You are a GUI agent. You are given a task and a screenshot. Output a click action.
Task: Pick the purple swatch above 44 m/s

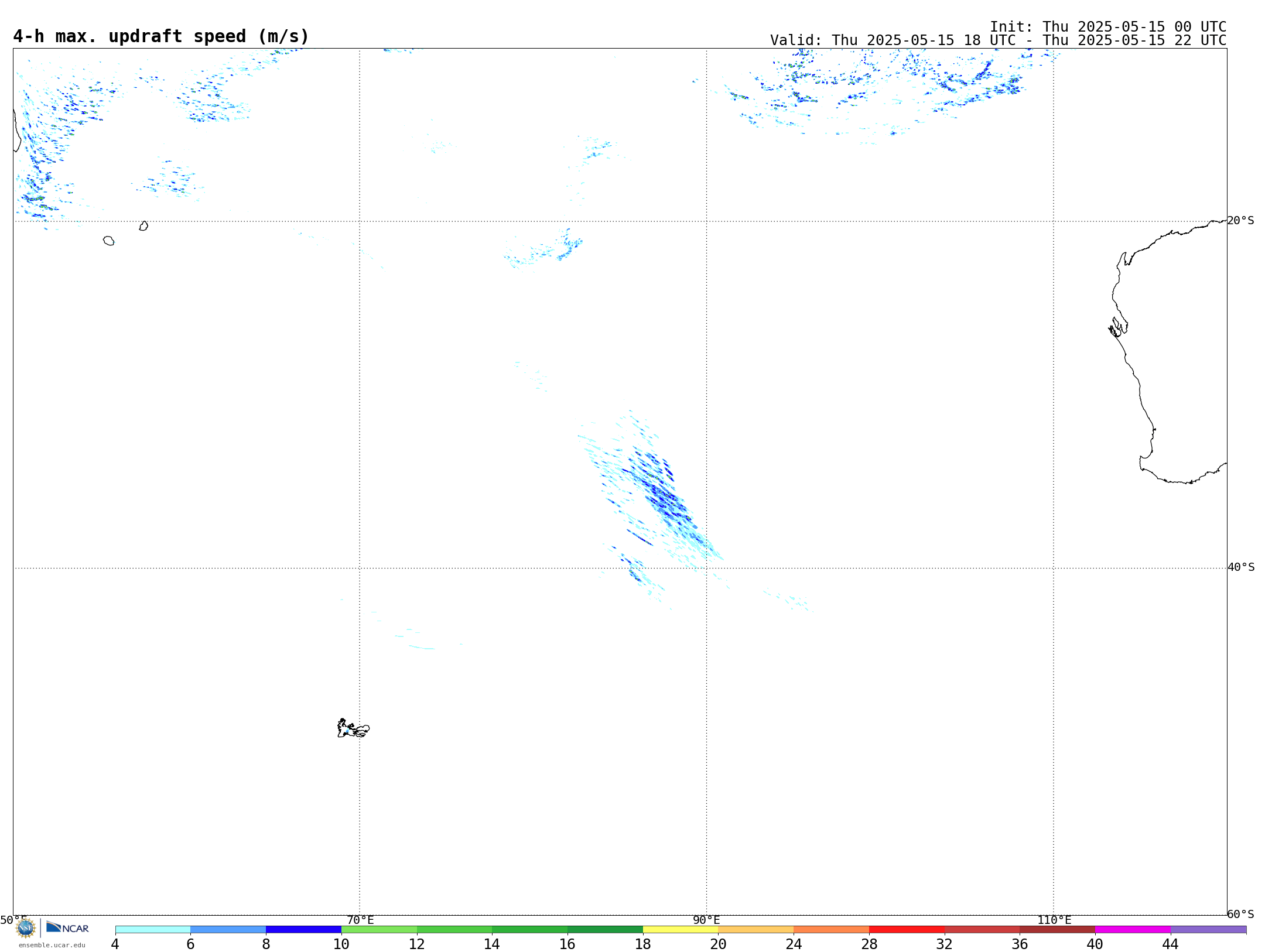1208,930
